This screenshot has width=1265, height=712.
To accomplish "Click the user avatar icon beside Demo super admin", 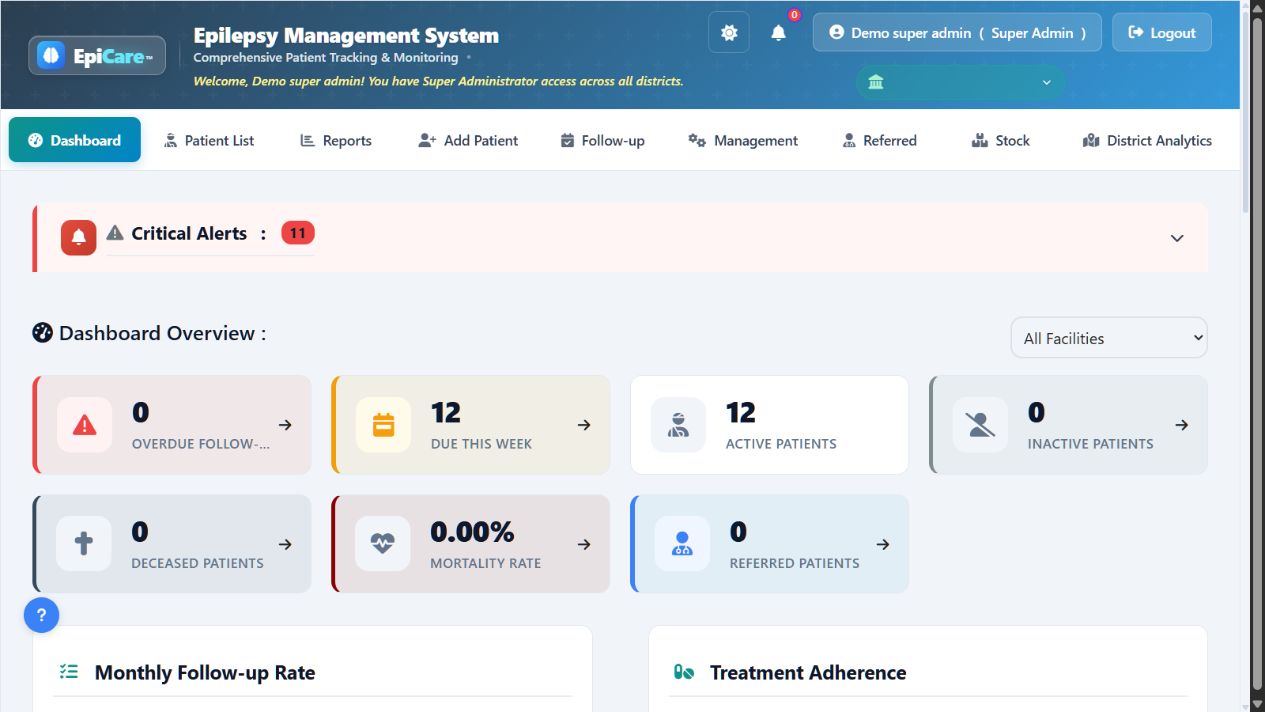I will [x=836, y=33].
